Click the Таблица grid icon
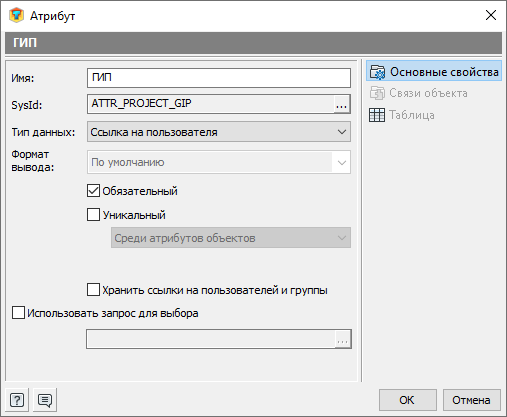507x417 pixels. (377, 115)
